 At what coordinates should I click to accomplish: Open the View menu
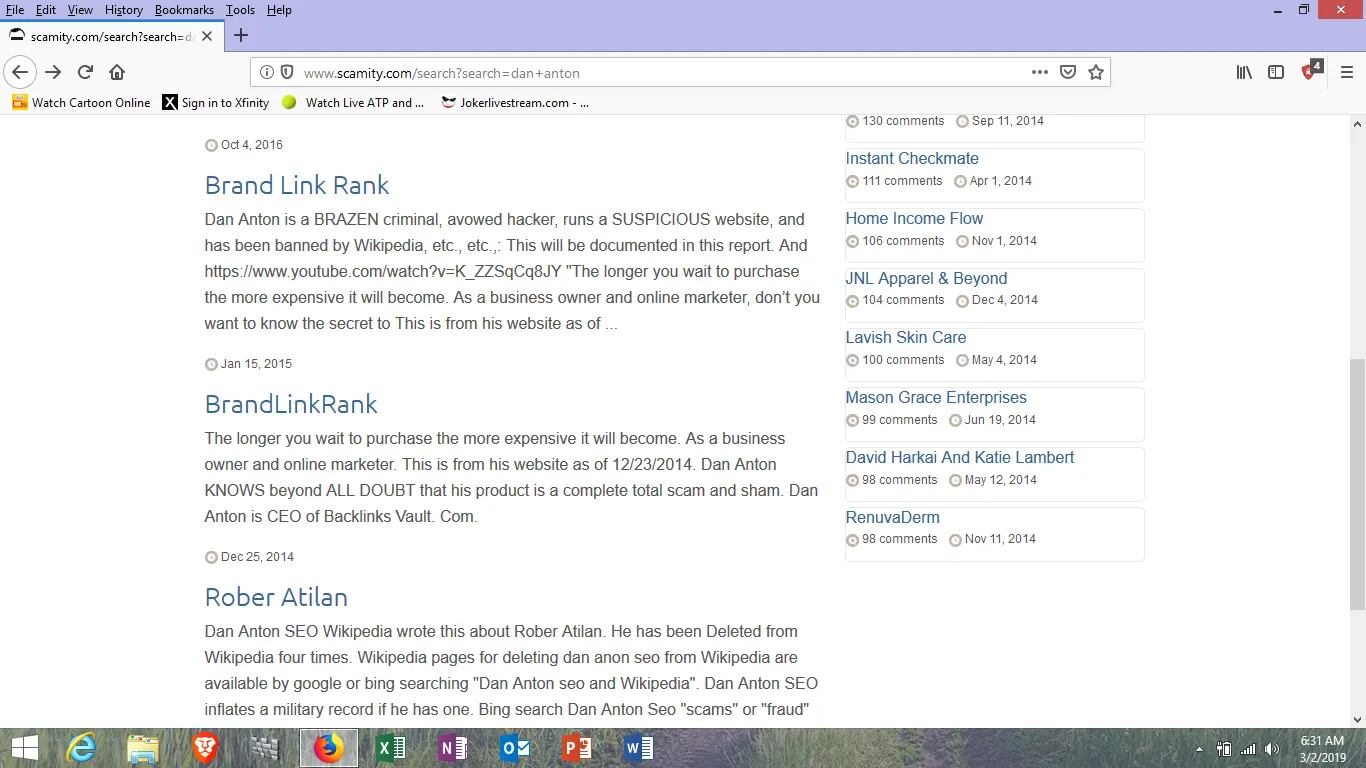pyautogui.click(x=80, y=10)
